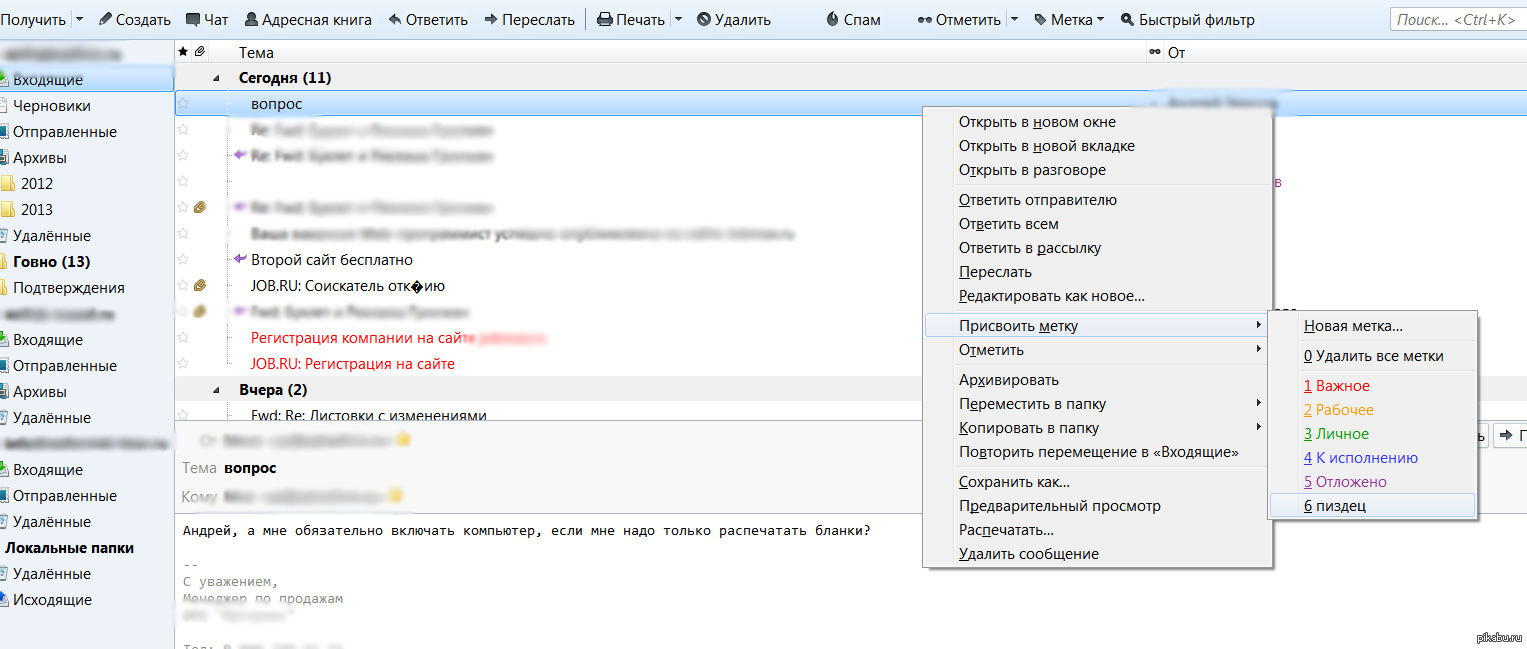Collapse the 'Вчера (2)' message group

pyautogui.click(x=217, y=390)
